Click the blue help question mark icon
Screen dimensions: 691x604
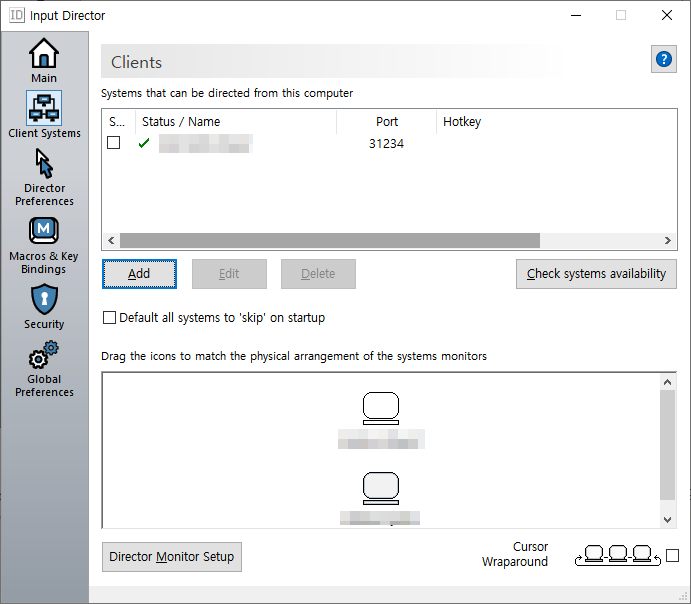click(x=664, y=59)
